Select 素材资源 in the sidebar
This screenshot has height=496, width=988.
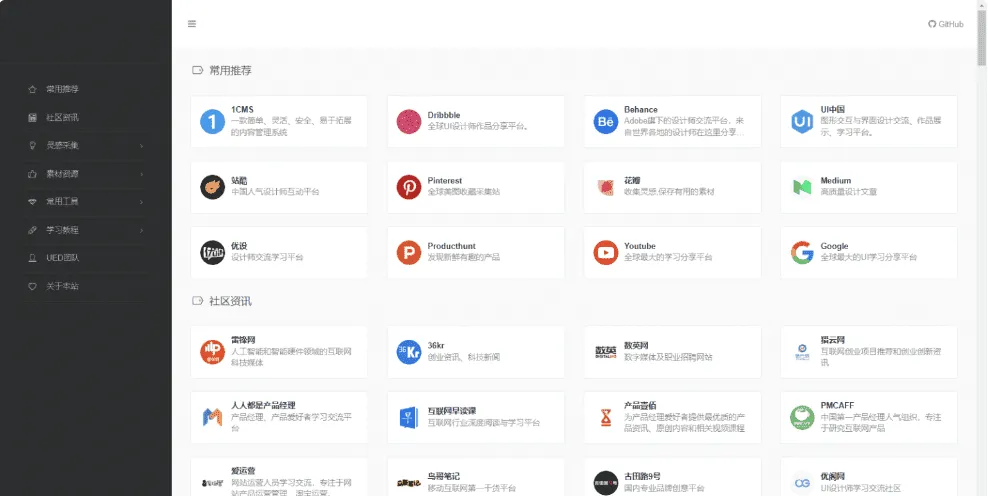pos(62,174)
